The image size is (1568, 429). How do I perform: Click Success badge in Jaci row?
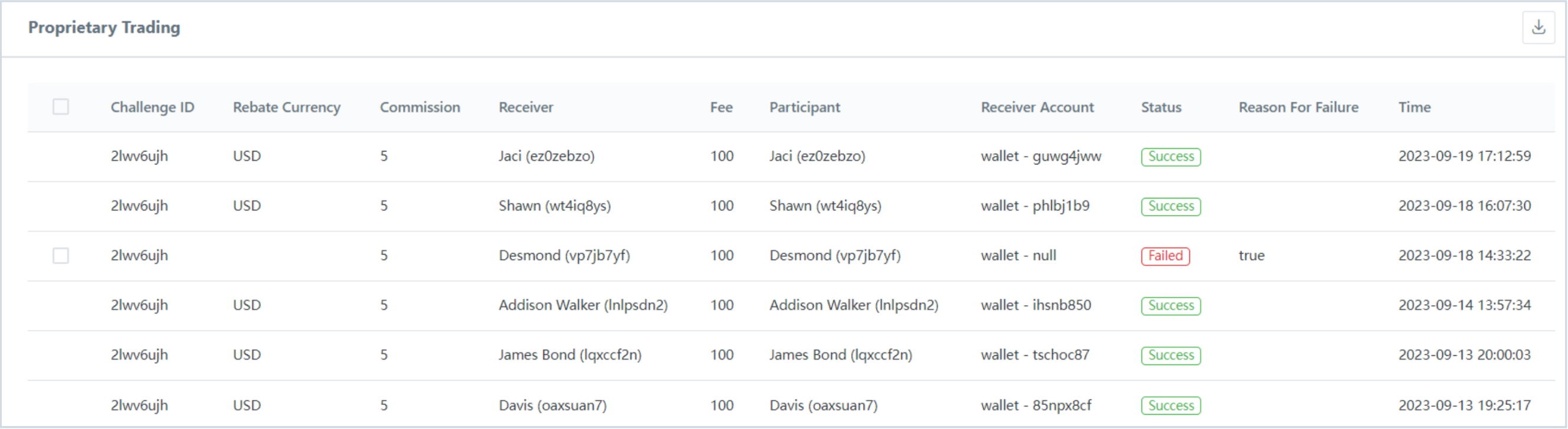pyautogui.click(x=1170, y=157)
